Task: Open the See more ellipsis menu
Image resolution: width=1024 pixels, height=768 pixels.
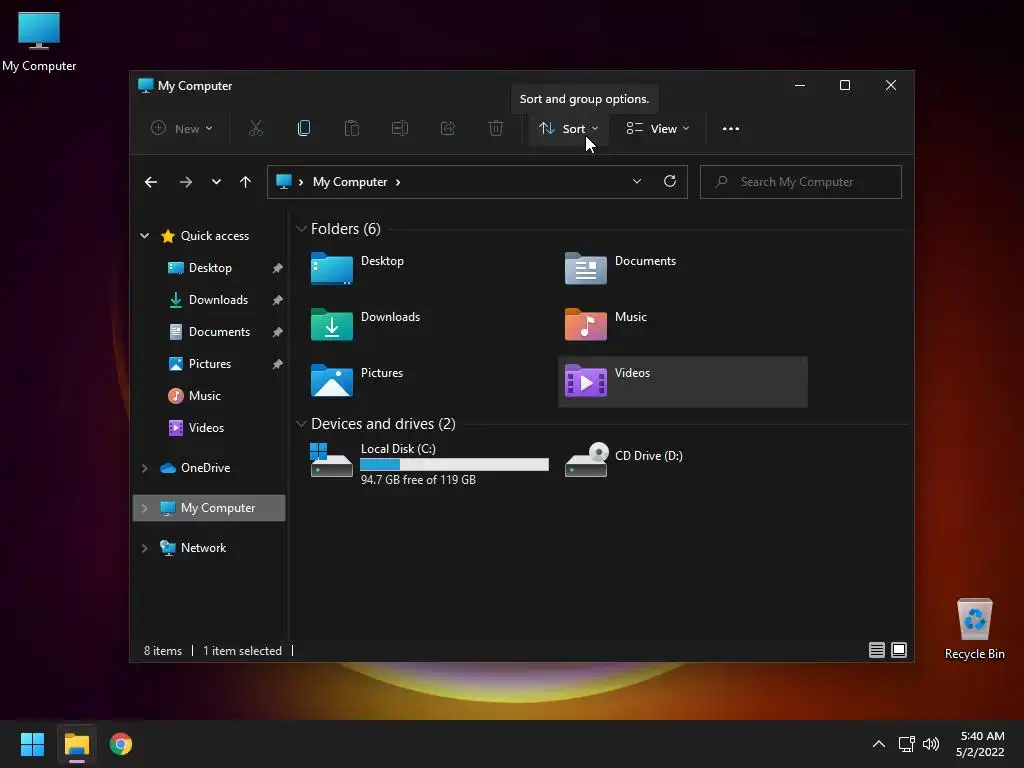Action: tap(731, 129)
